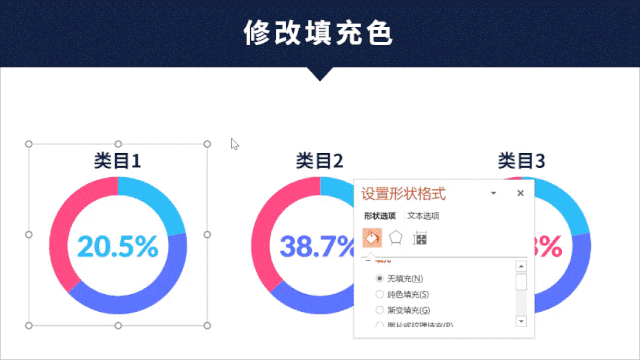This screenshot has height=360, width=640.
Task: Click the scroll up arrow in format pane
Action: 521,267
